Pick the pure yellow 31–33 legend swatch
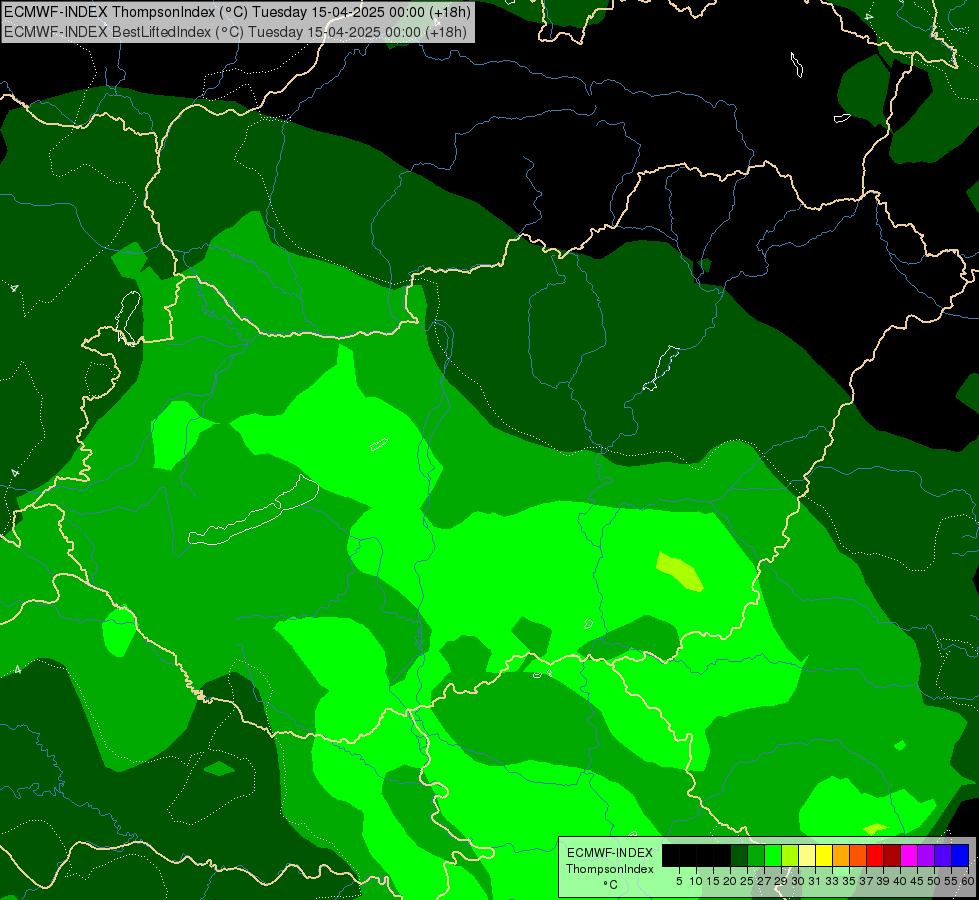The height and width of the screenshot is (900, 979). pyautogui.click(x=824, y=855)
